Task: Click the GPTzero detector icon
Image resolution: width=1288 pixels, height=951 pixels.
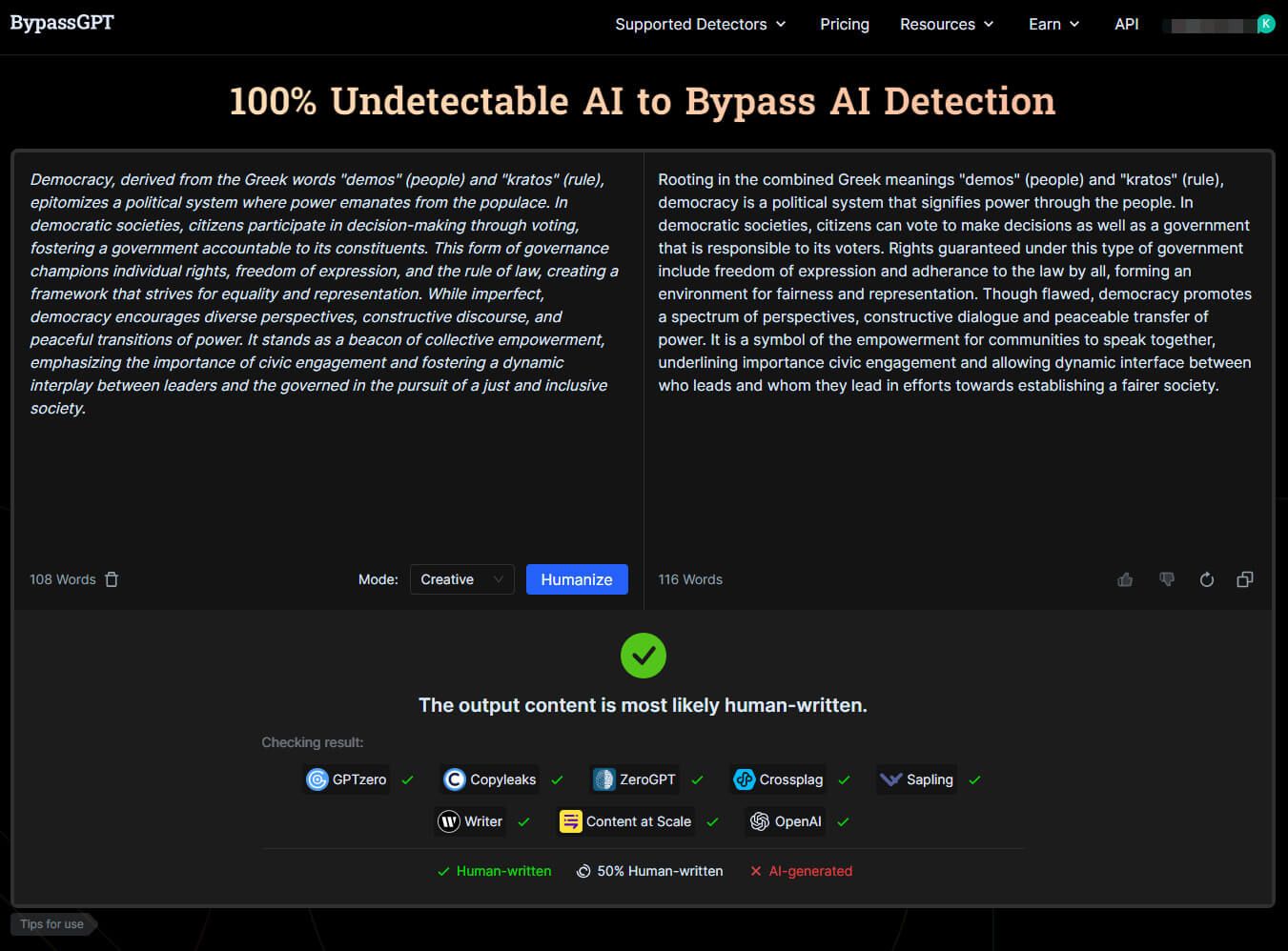Action: click(317, 779)
